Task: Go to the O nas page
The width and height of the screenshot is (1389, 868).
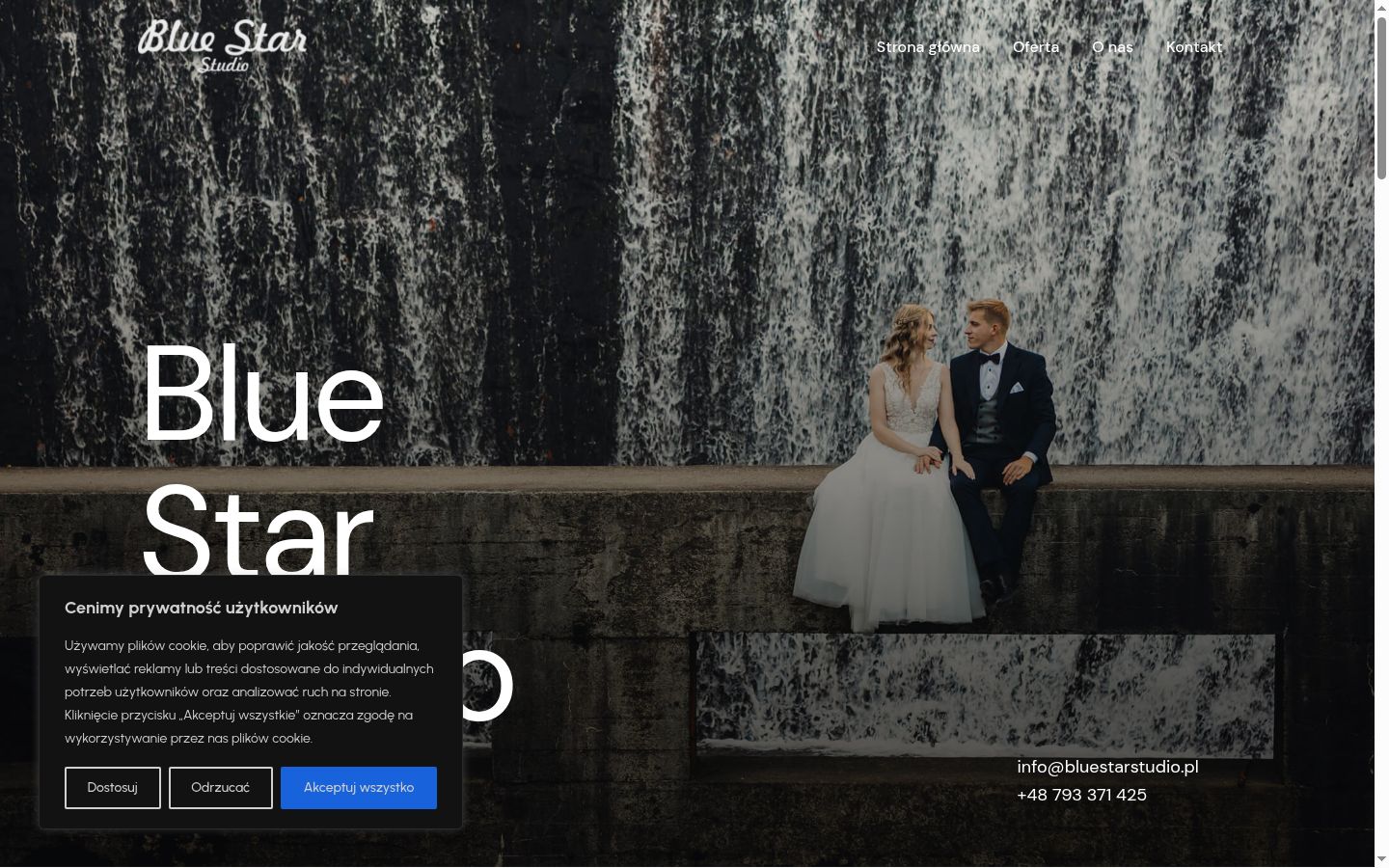Action: coord(1112,47)
